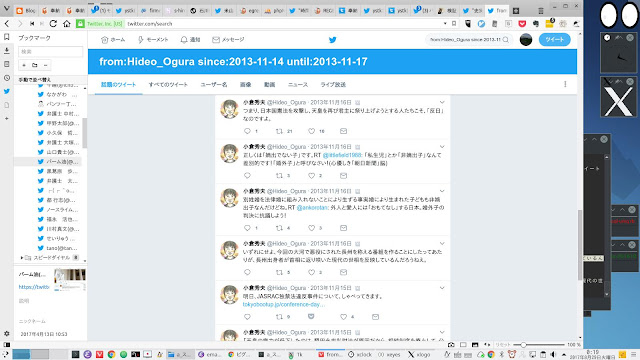Open the Notes side panel icon
Image resolution: width=640 pixels, height=360 pixels.
pos(7,64)
